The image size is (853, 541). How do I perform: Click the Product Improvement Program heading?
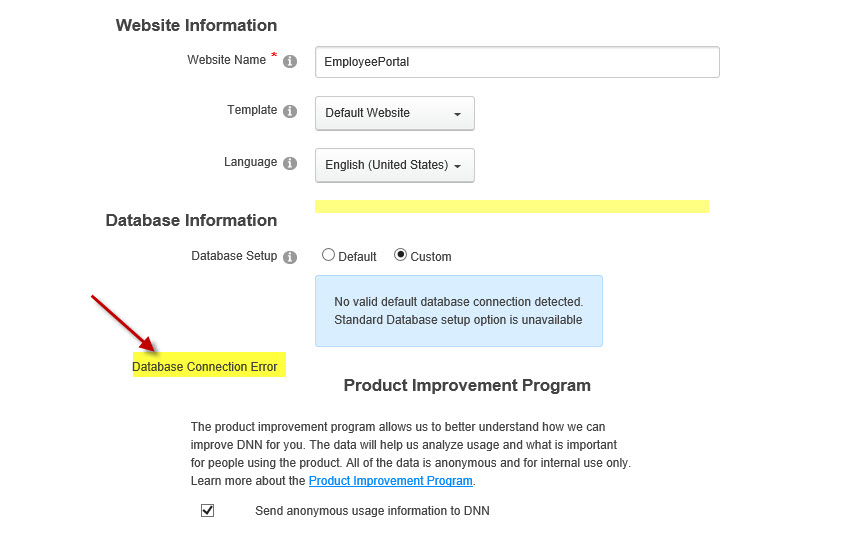[x=467, y=386]
